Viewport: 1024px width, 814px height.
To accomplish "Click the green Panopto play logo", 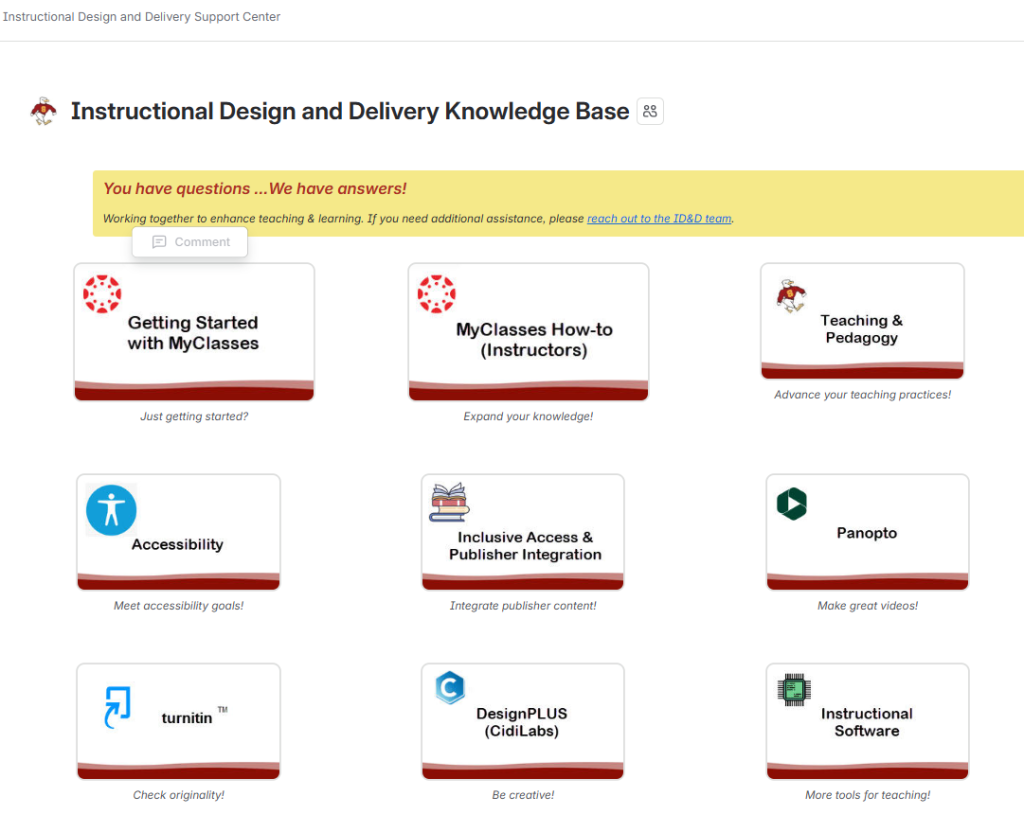I will pos(792,504).
